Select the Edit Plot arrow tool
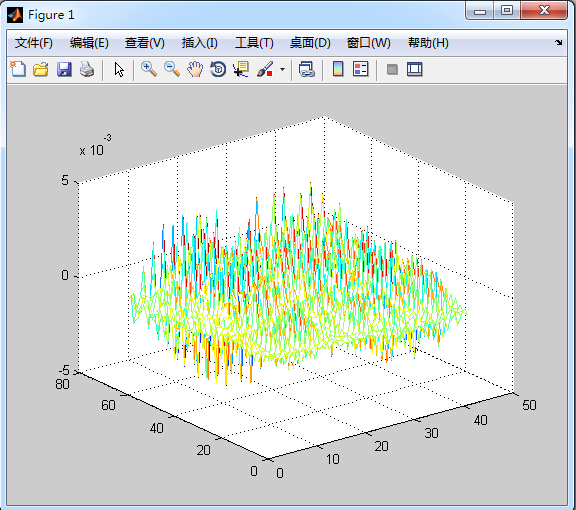The width and height of the screenshot is (576, 510). point(119,69)
